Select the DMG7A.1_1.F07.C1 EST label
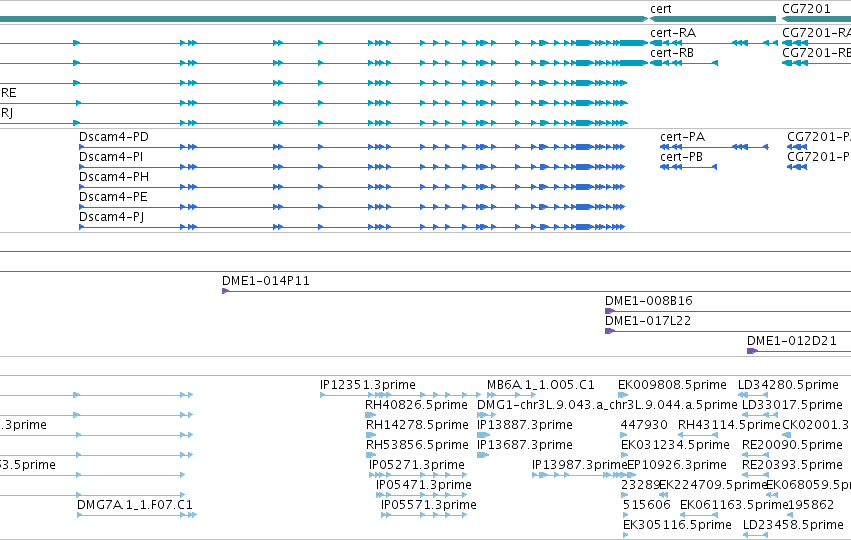The width and height of the screenshot is (851, 540). (x=135, y=505)
